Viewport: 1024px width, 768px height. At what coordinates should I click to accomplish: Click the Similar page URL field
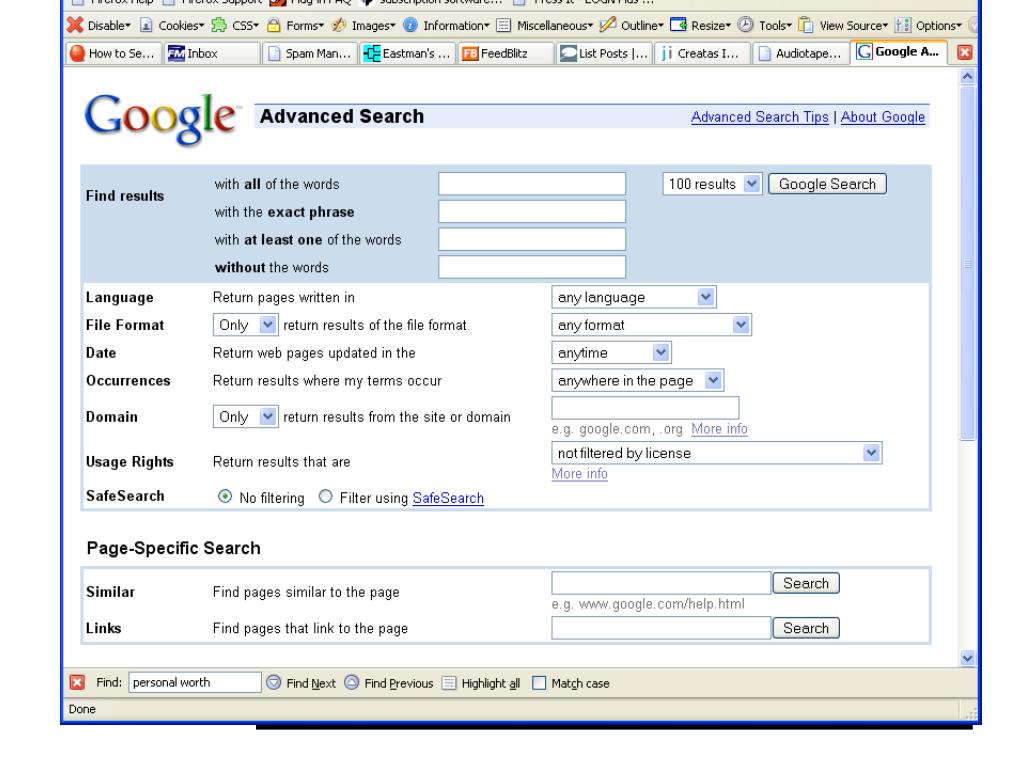click(x=661, y=583)
